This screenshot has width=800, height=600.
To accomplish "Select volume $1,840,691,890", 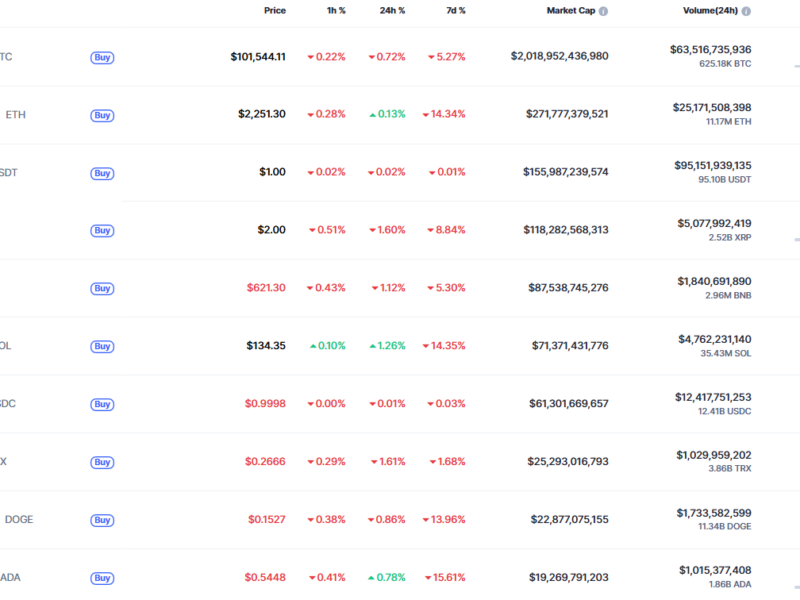I will point(714,281).
